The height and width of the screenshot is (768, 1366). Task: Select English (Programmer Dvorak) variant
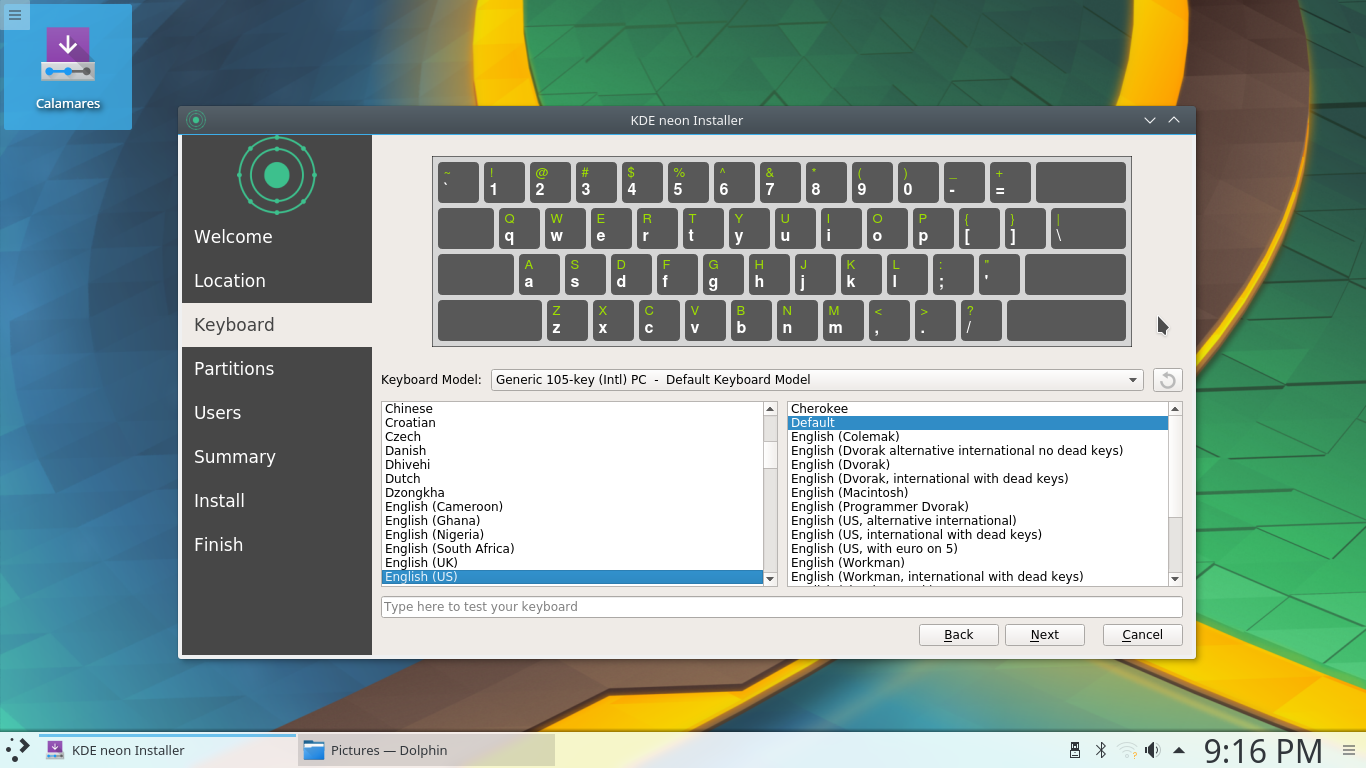pyautogui.click(x=978, y=507)
